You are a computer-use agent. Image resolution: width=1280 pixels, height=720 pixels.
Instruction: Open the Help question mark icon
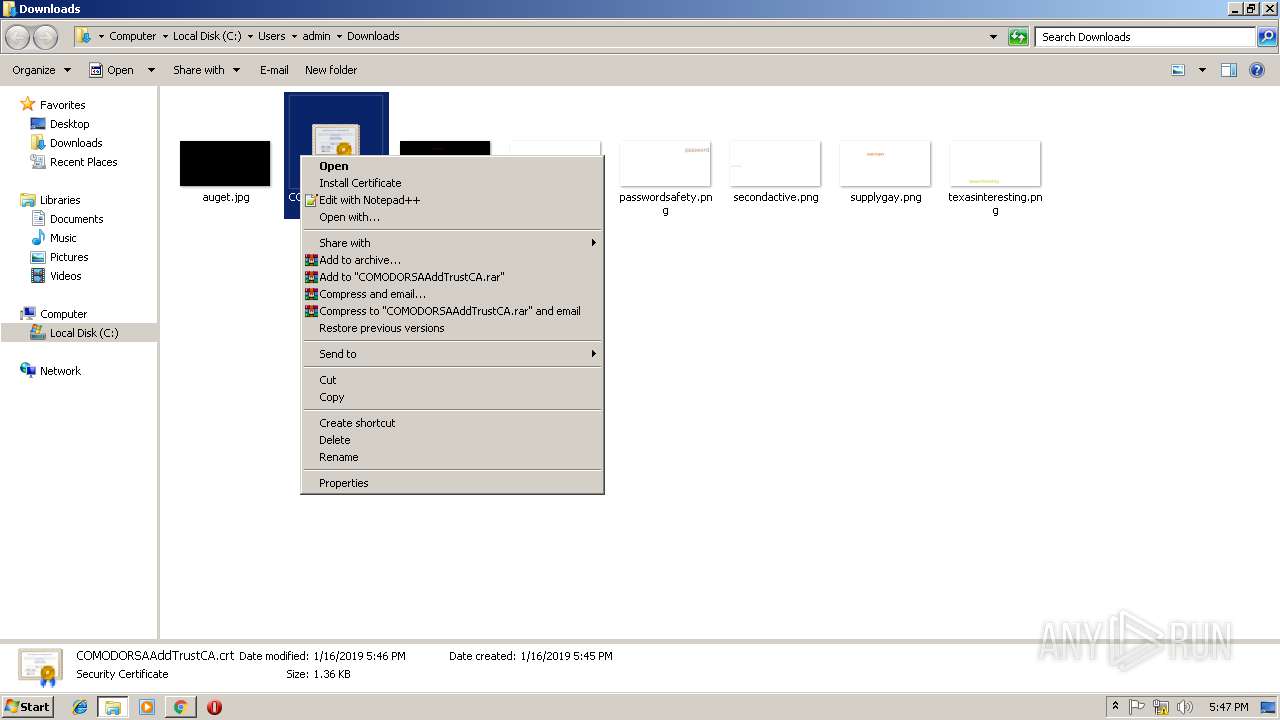point(1258,70)
